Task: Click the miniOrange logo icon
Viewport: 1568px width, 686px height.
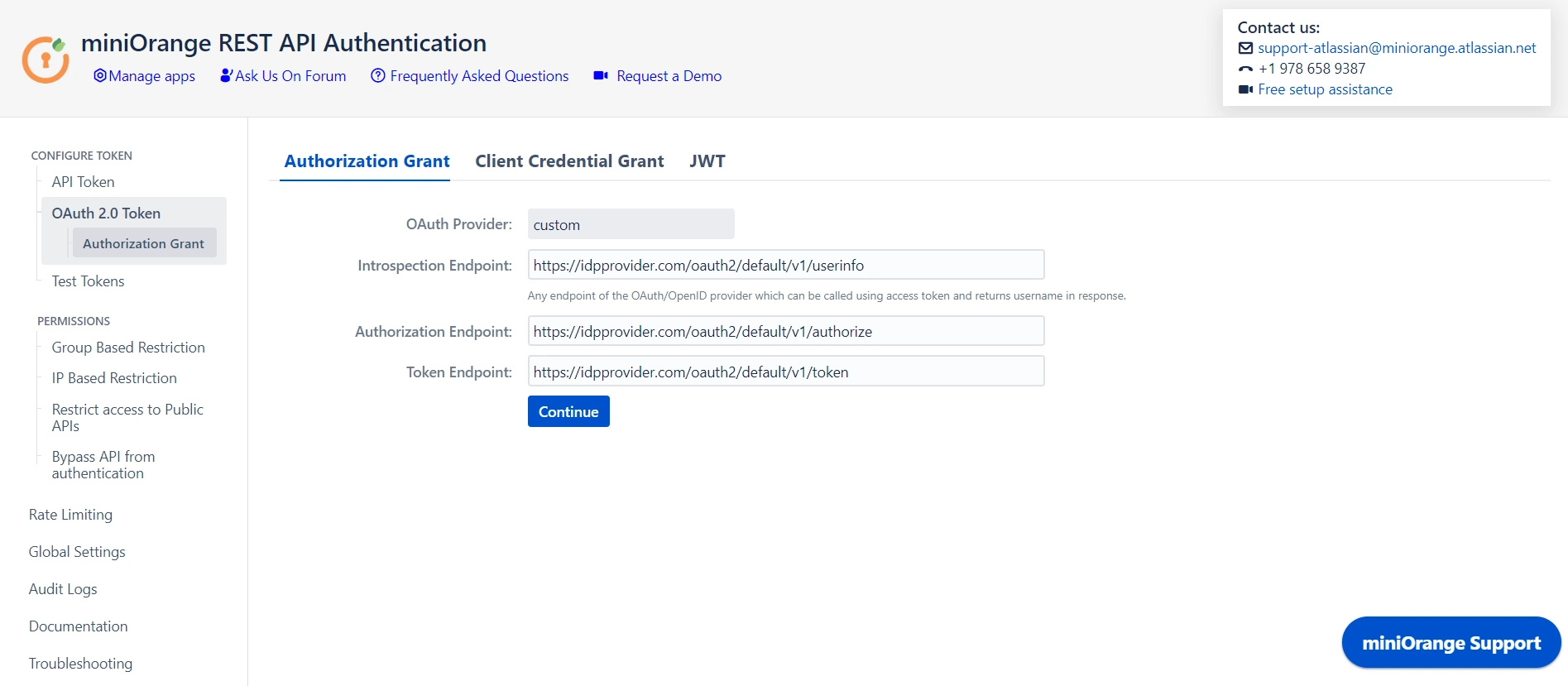Action: pyautogui.click(x=45, y=60)
